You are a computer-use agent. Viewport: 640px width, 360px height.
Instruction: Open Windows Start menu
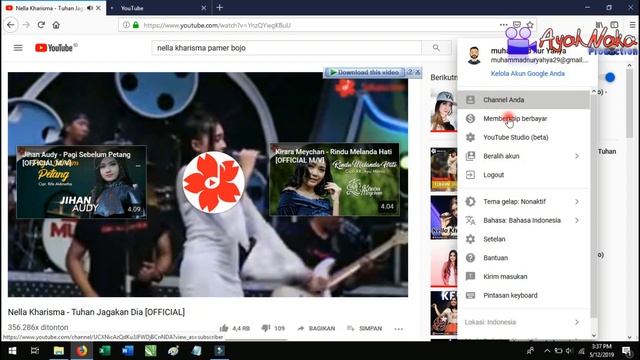[x=12, y=351]
